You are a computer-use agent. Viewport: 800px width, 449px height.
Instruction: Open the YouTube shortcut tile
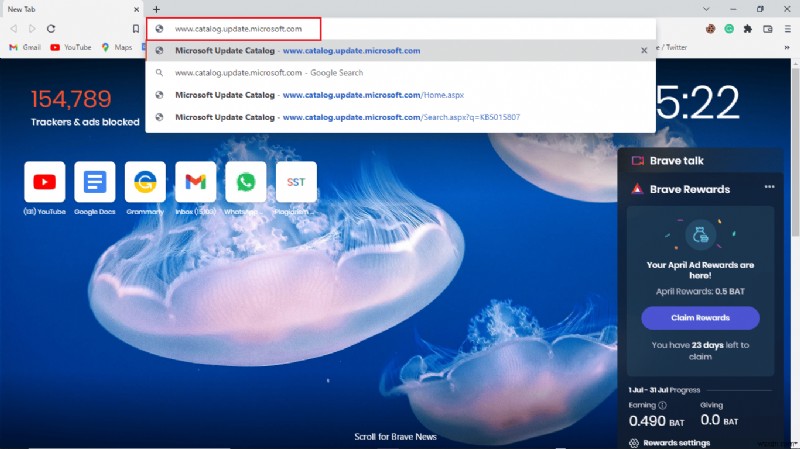click(x=44, y=182)
